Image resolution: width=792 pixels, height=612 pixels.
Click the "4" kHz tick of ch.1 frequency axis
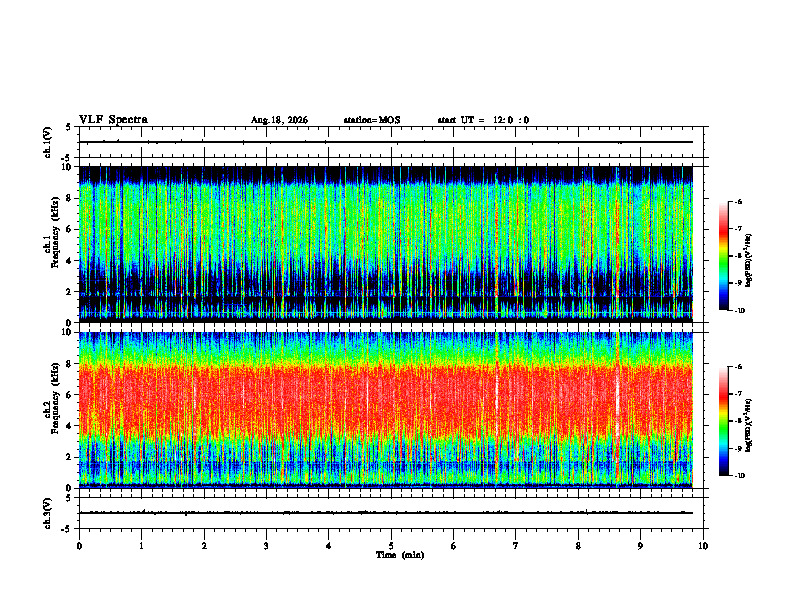[x=69, y=261]
